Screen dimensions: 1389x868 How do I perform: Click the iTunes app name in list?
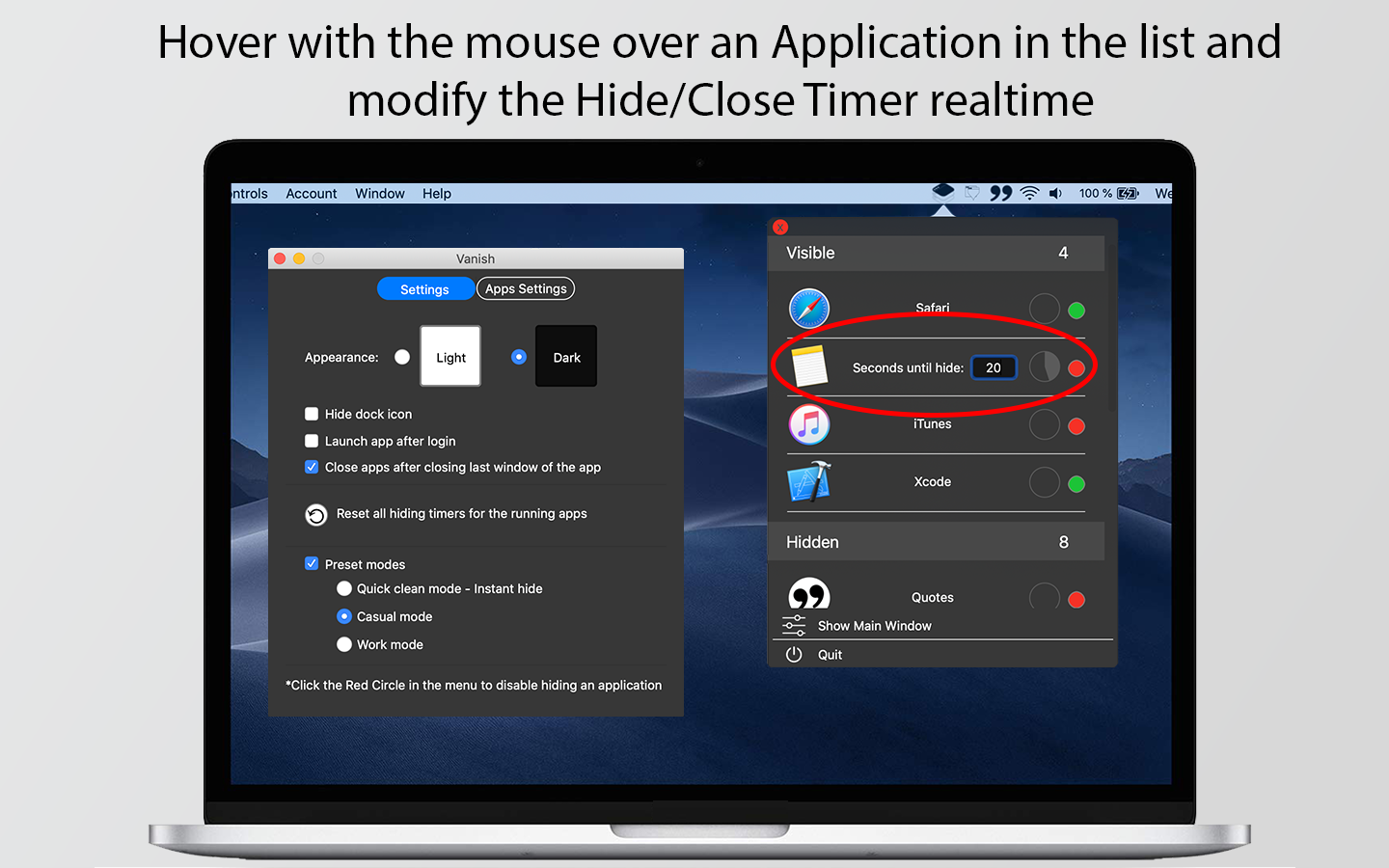pos(933,423)
